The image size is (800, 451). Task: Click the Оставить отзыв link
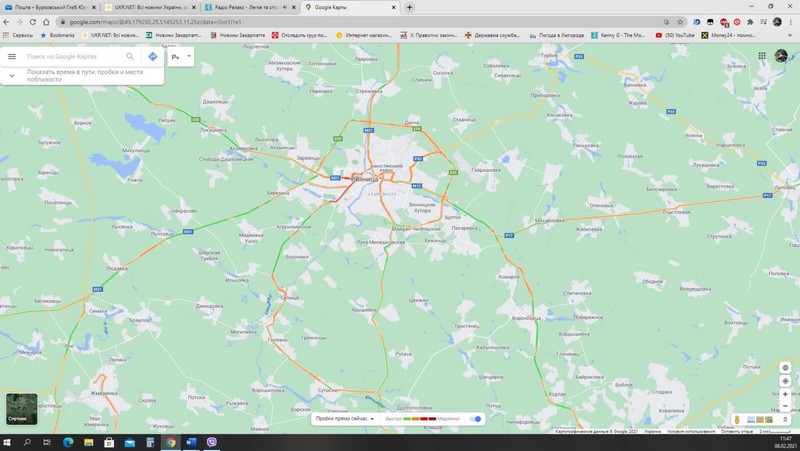pyautogui.click(x=737, y=432)
